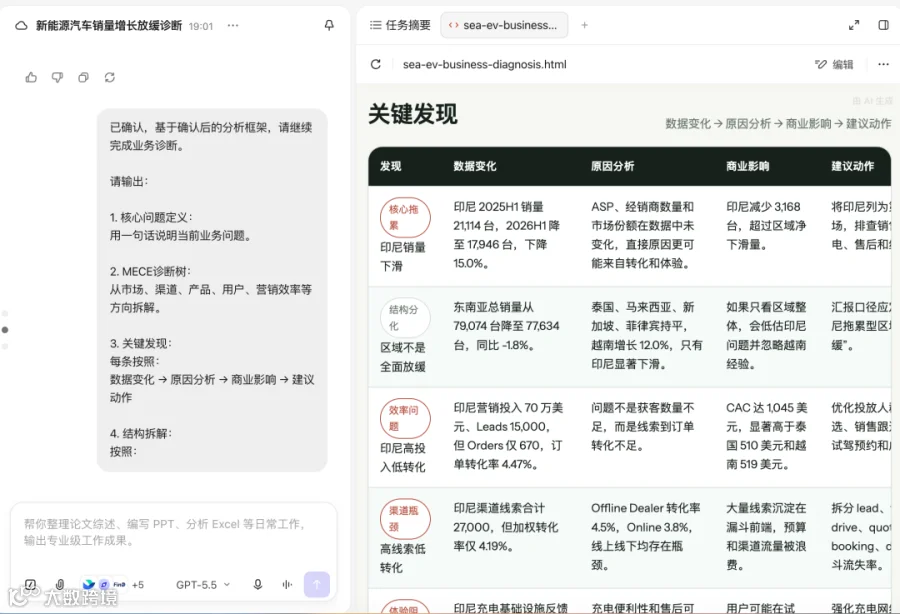900x614 pixels.
Task: Open the file preview more options menu
Action: click(883, 64)
